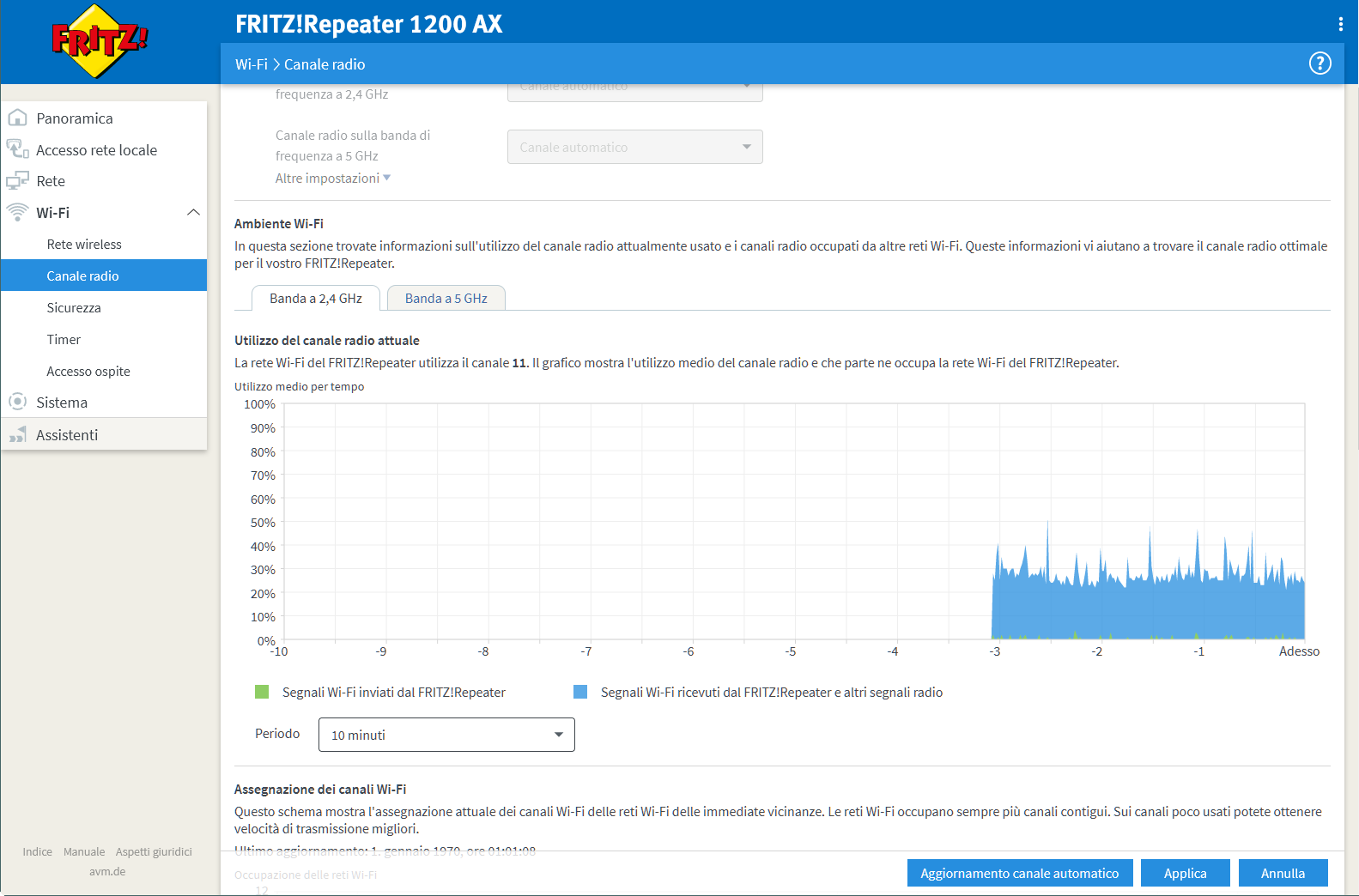Click the Wi-Fi signal icon in sidebar
Screen dimensions: 1359x896
17,212
